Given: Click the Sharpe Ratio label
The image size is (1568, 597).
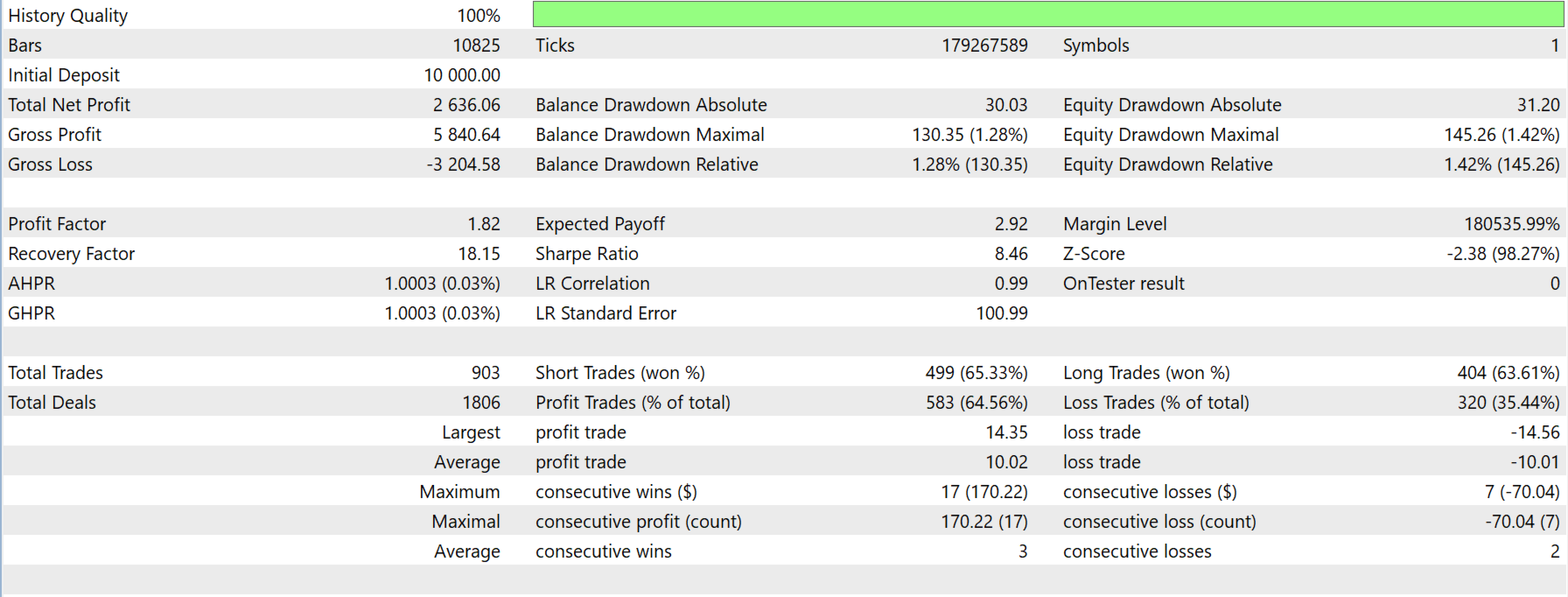Looking at the screenshot, I should (586, 254).
